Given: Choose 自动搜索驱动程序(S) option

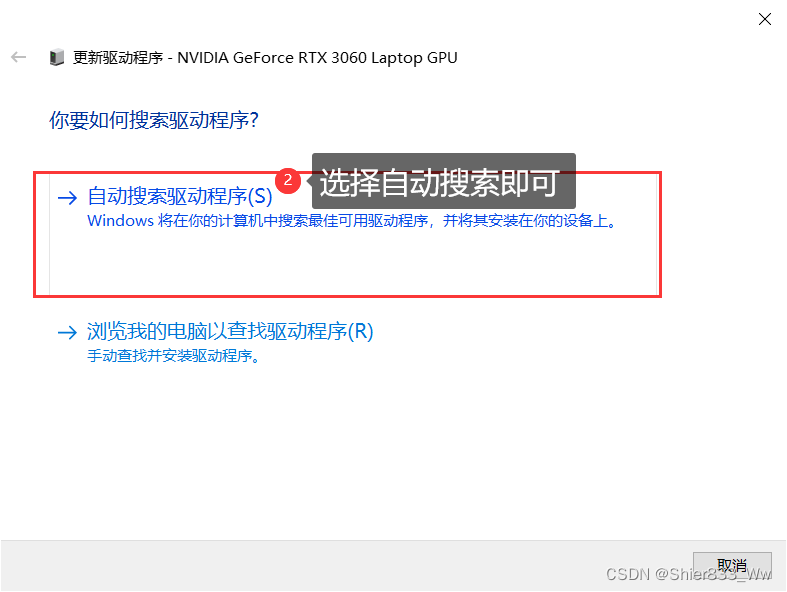Looking at the screenshot, I should (180, 196).
